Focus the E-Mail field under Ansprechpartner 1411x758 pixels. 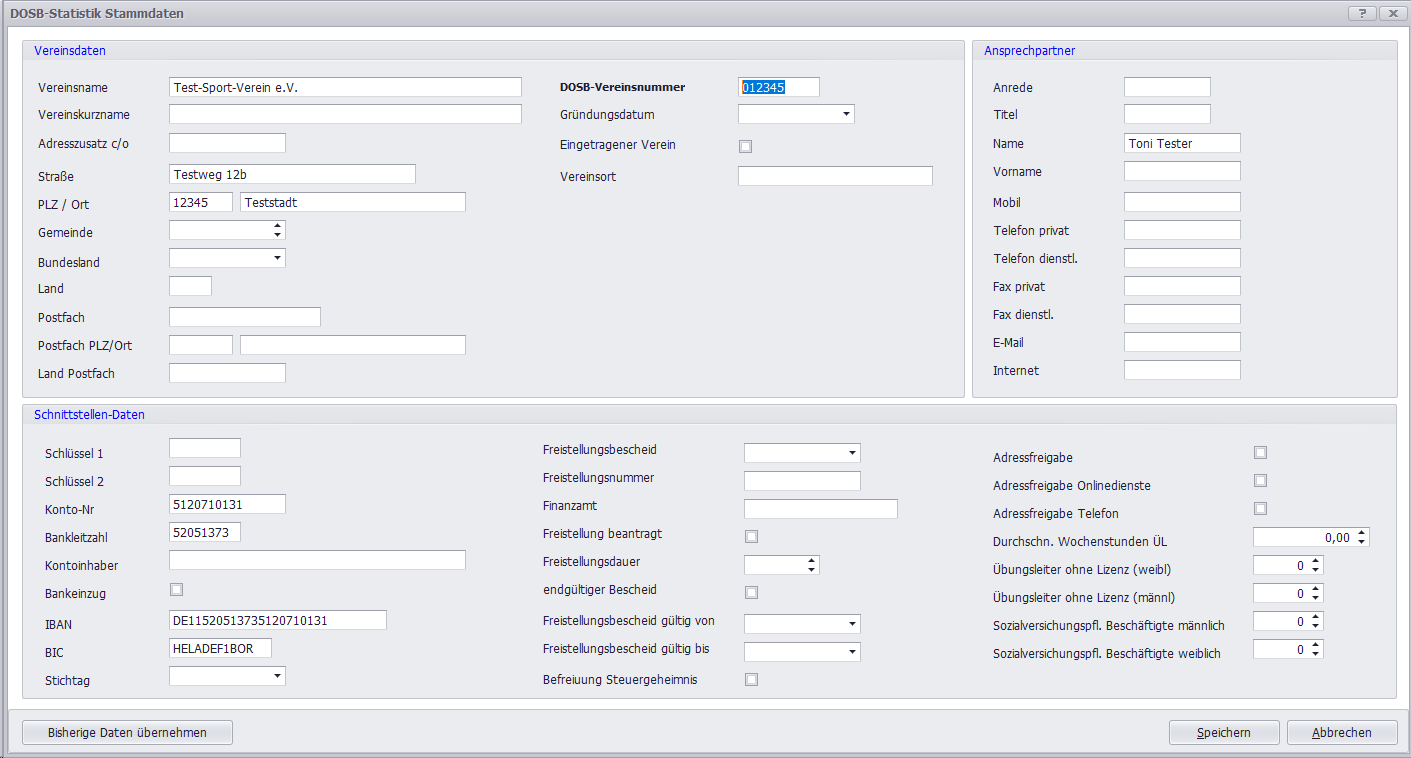1181,342
